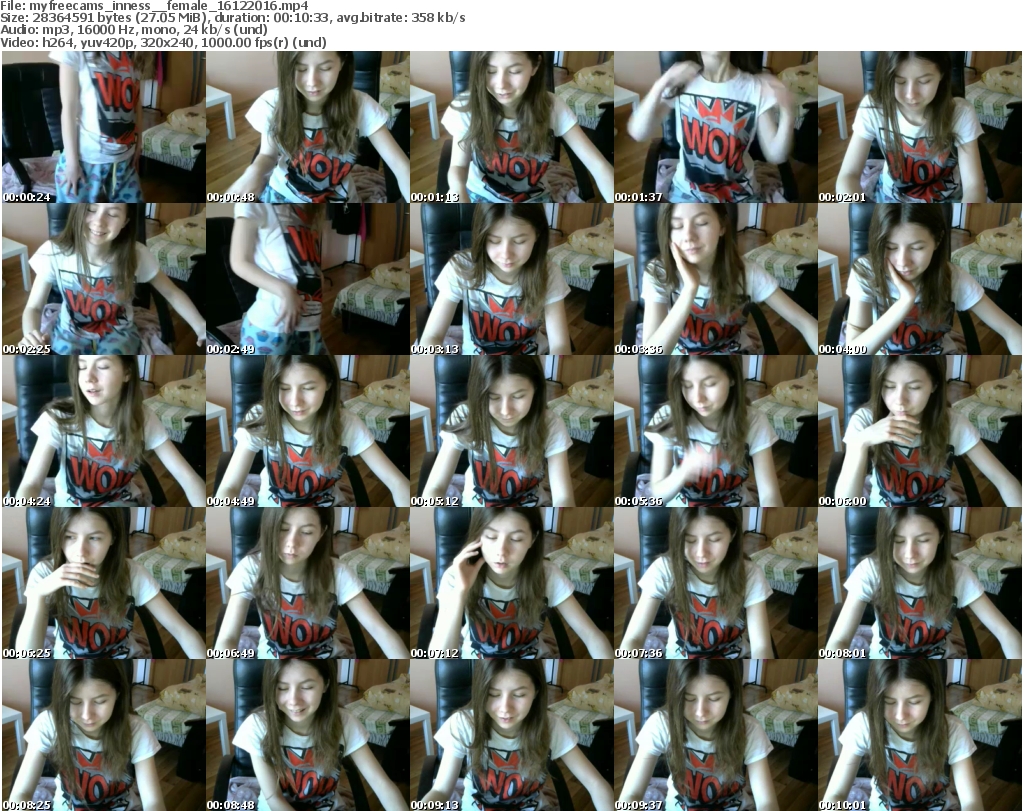Screen dimensions: 1024x811
Task: Select the 00:02:01 thumbnail
Action: [x=919, y=127]
